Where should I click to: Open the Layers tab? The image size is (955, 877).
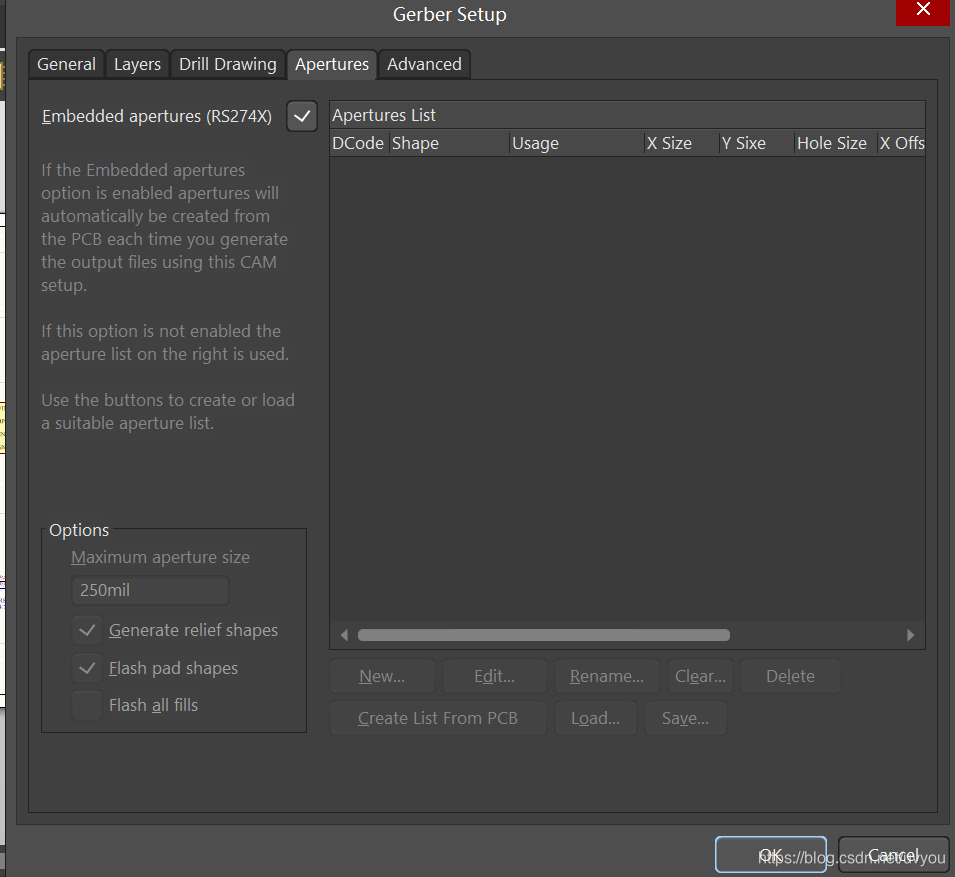click(137, 64)
